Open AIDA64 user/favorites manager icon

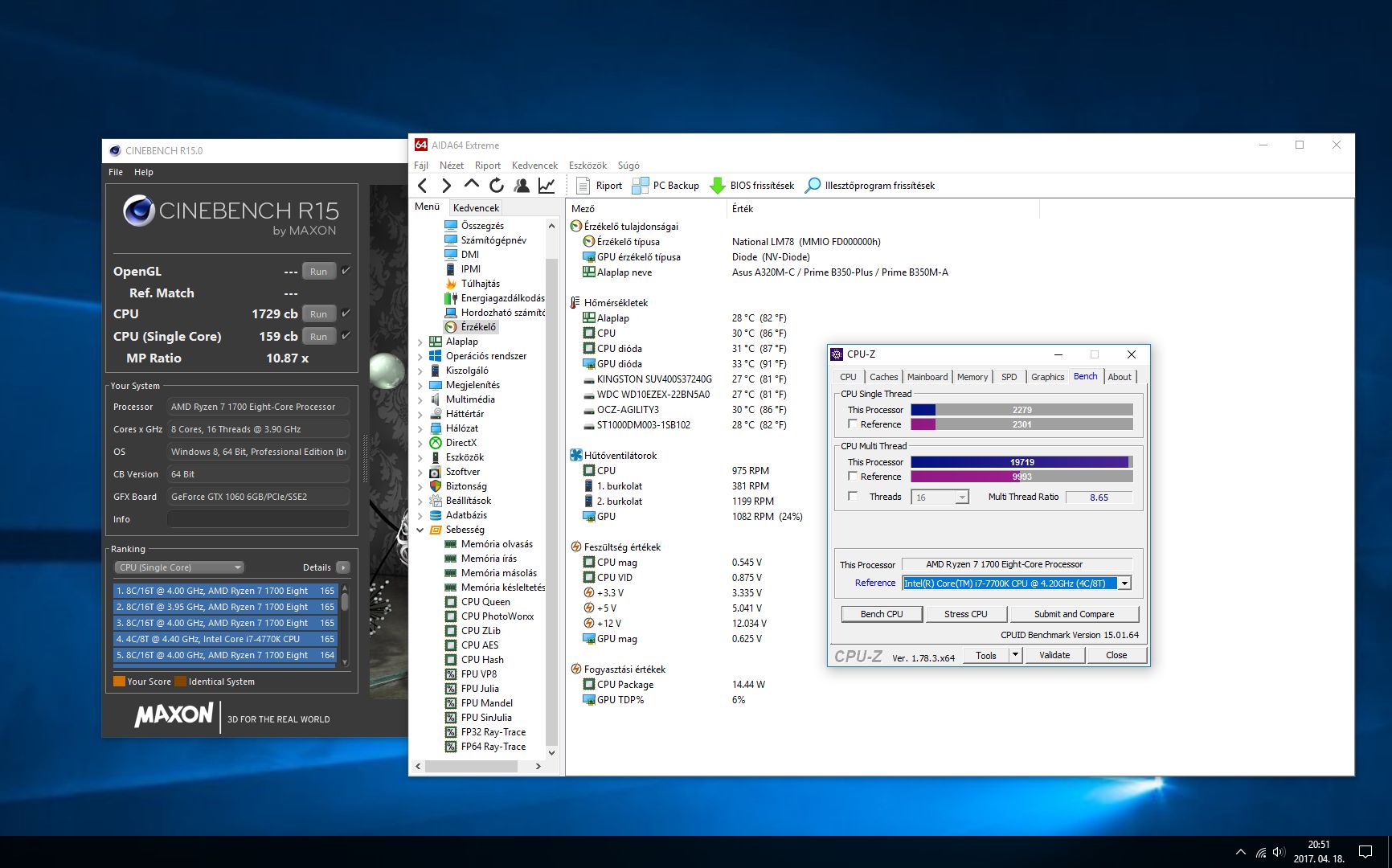tap(522, 186)
